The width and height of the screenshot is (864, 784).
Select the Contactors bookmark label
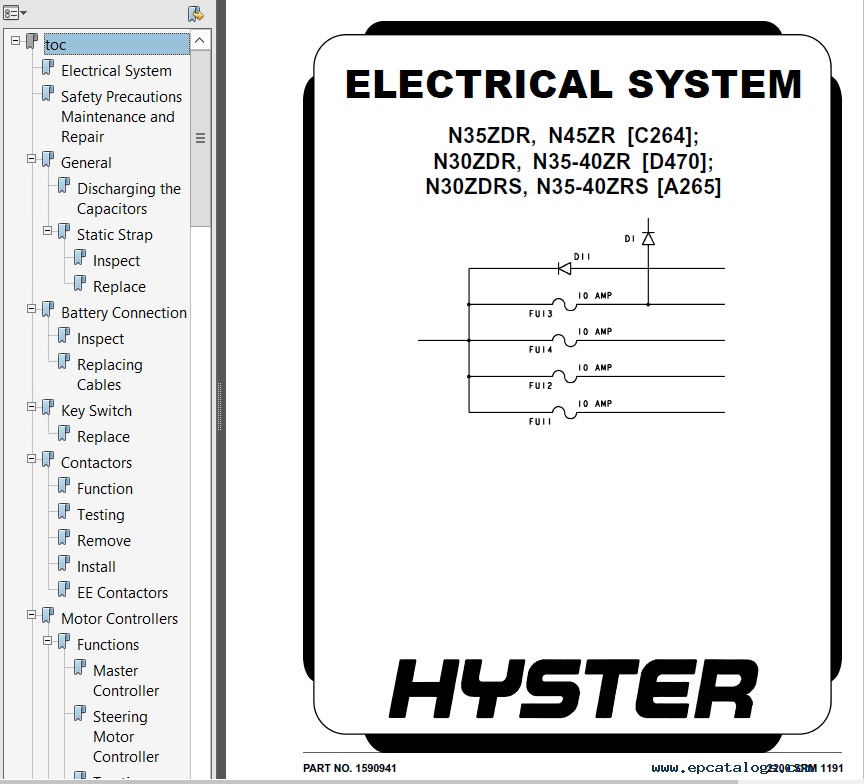(96, 463)
